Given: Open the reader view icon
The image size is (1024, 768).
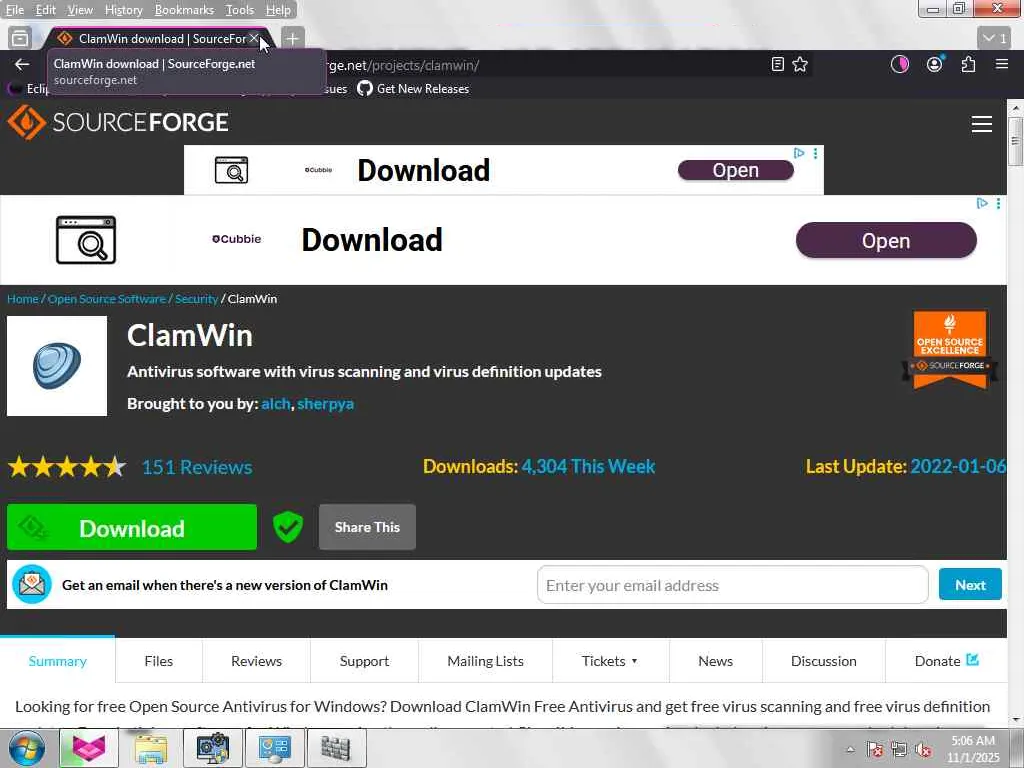Looking at the screenshot, I should tap(777, 65).
